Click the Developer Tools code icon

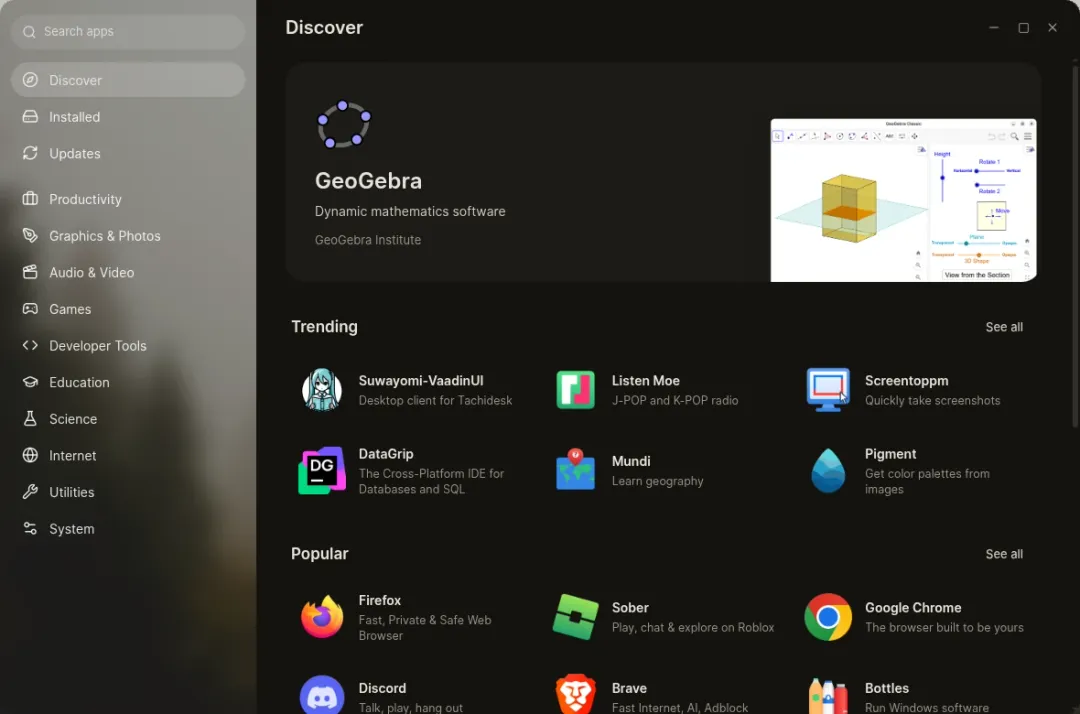[x=30, y=345]
